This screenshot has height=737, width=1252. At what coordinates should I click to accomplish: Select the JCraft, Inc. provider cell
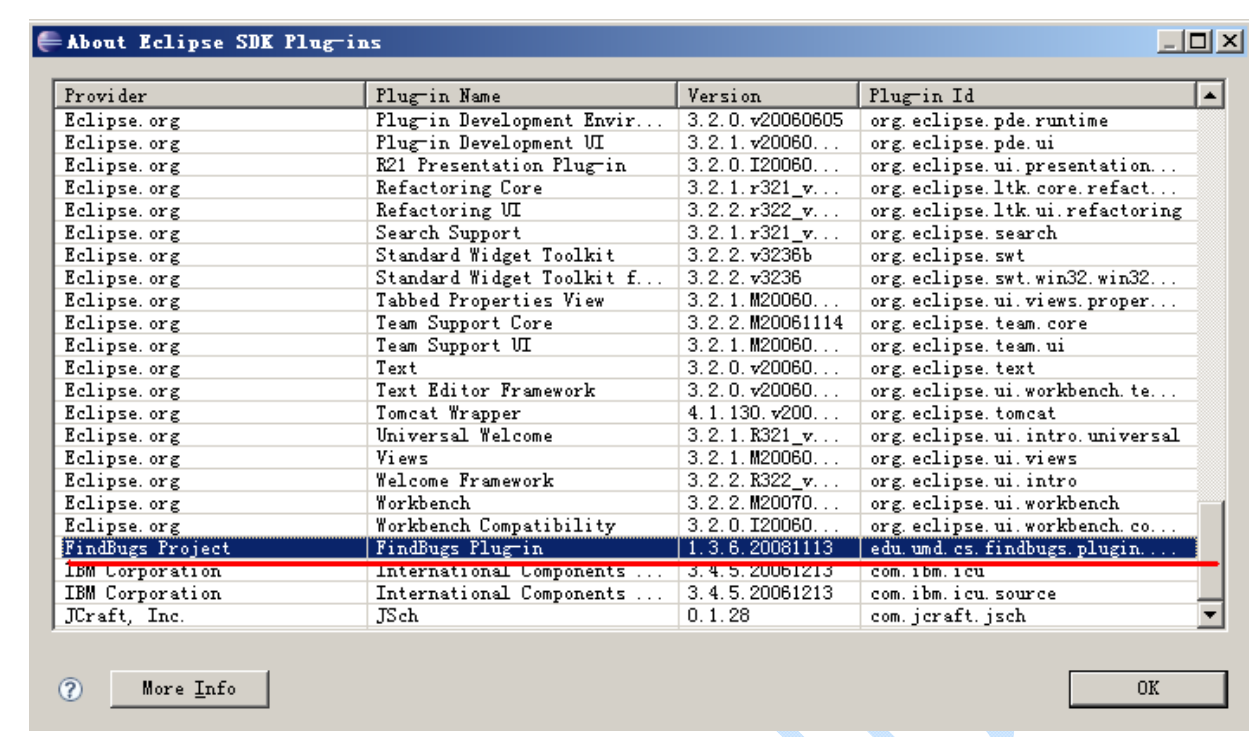pos(125,616)
